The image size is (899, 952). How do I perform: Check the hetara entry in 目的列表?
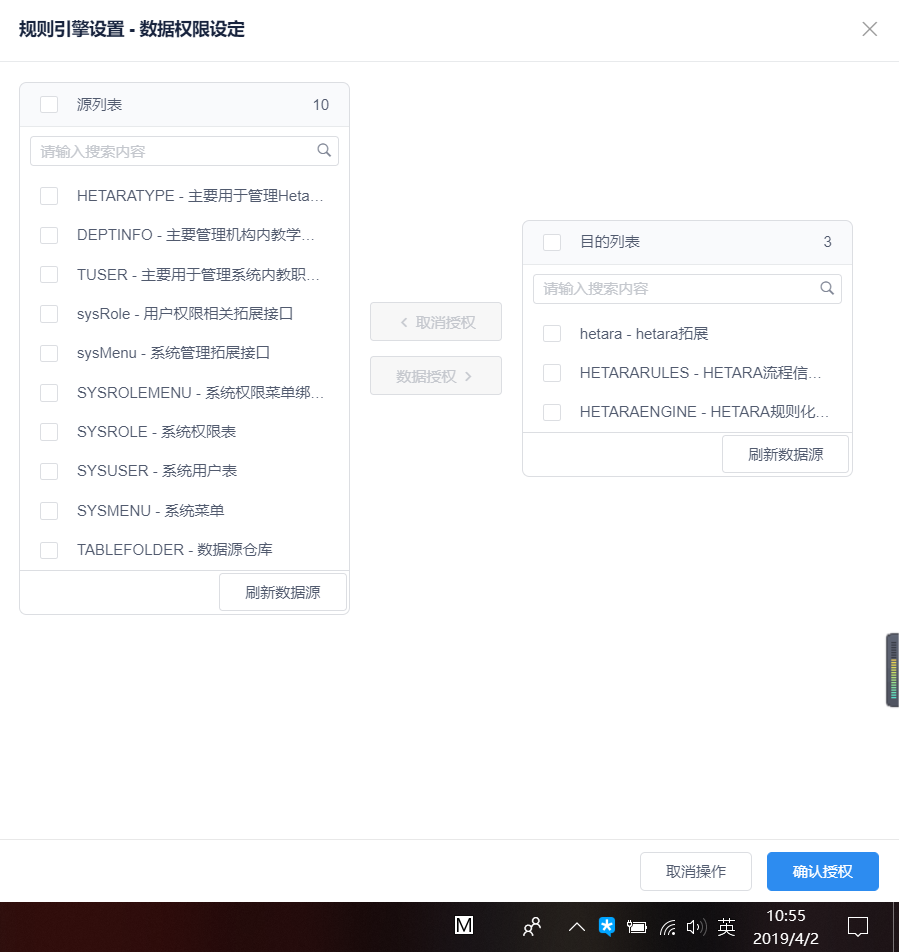[x=551, y=334]
